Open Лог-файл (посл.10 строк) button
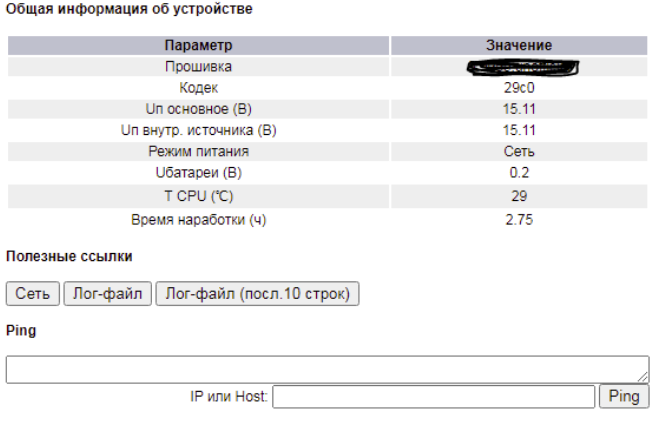The height and width of the screenshot is (424, 664). click(x=257, y=294)
